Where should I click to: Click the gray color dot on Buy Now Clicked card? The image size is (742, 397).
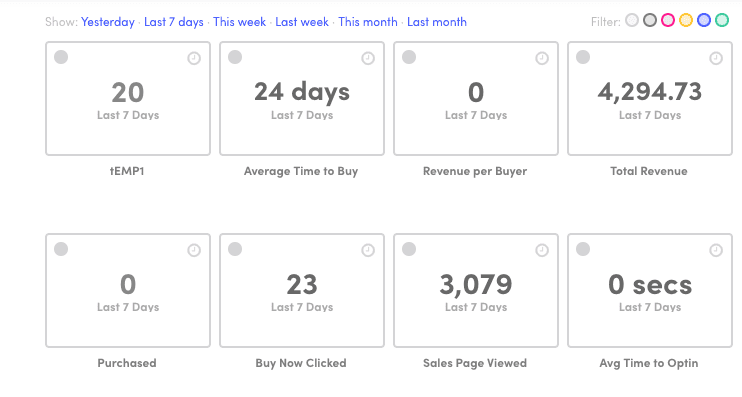click(x=235, y=249)
